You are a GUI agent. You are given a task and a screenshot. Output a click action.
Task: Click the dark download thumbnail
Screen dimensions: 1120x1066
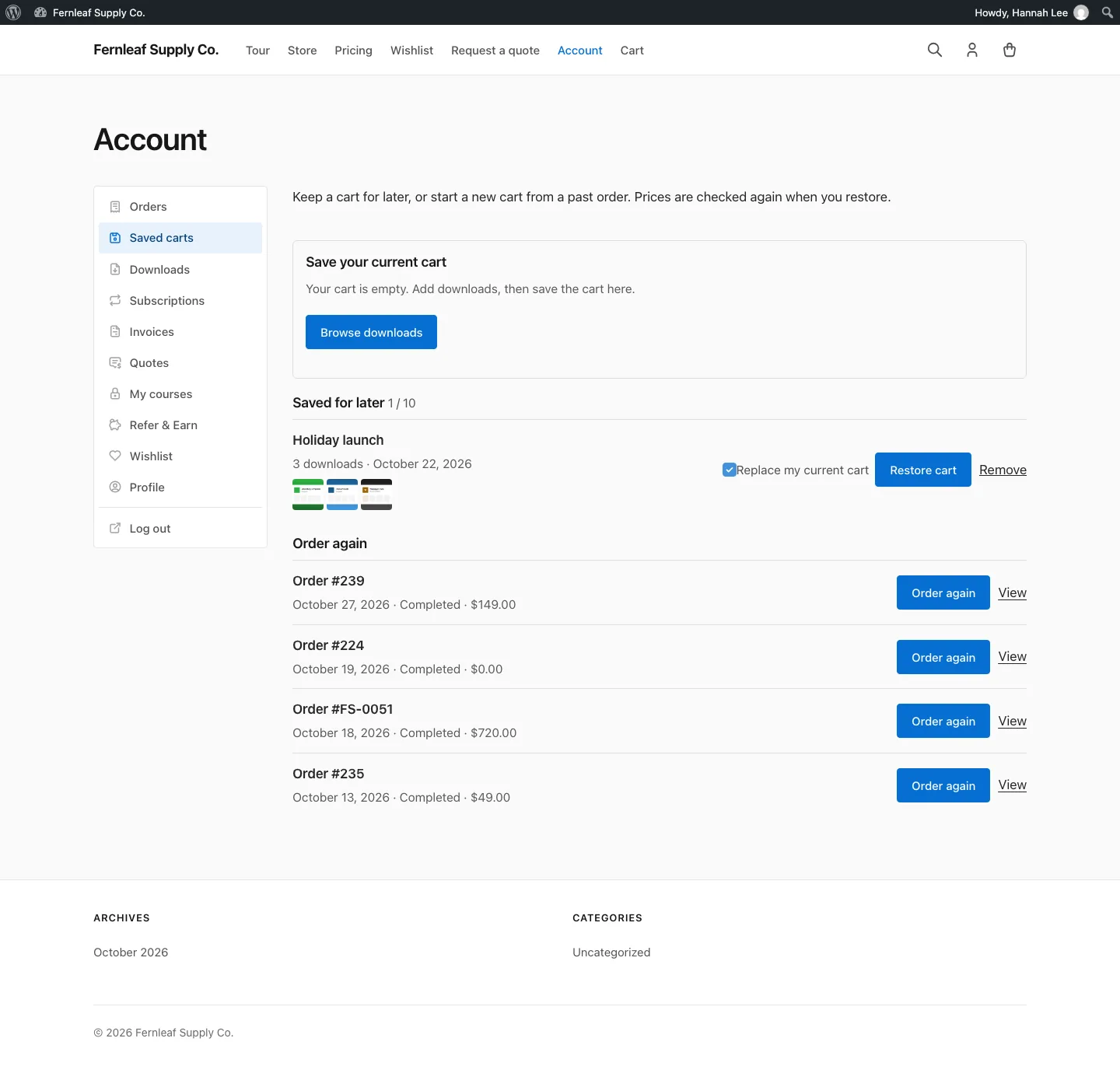376,495
